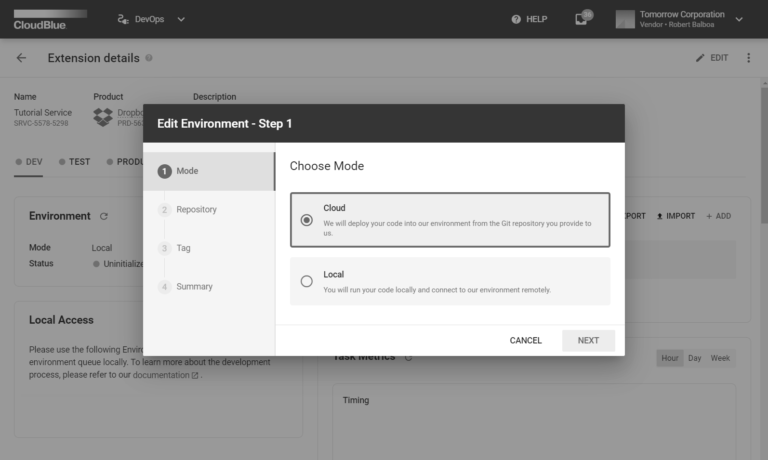The image size is (768, 460).
Task: Click the Local mode value text
Action: pos(102,248)
